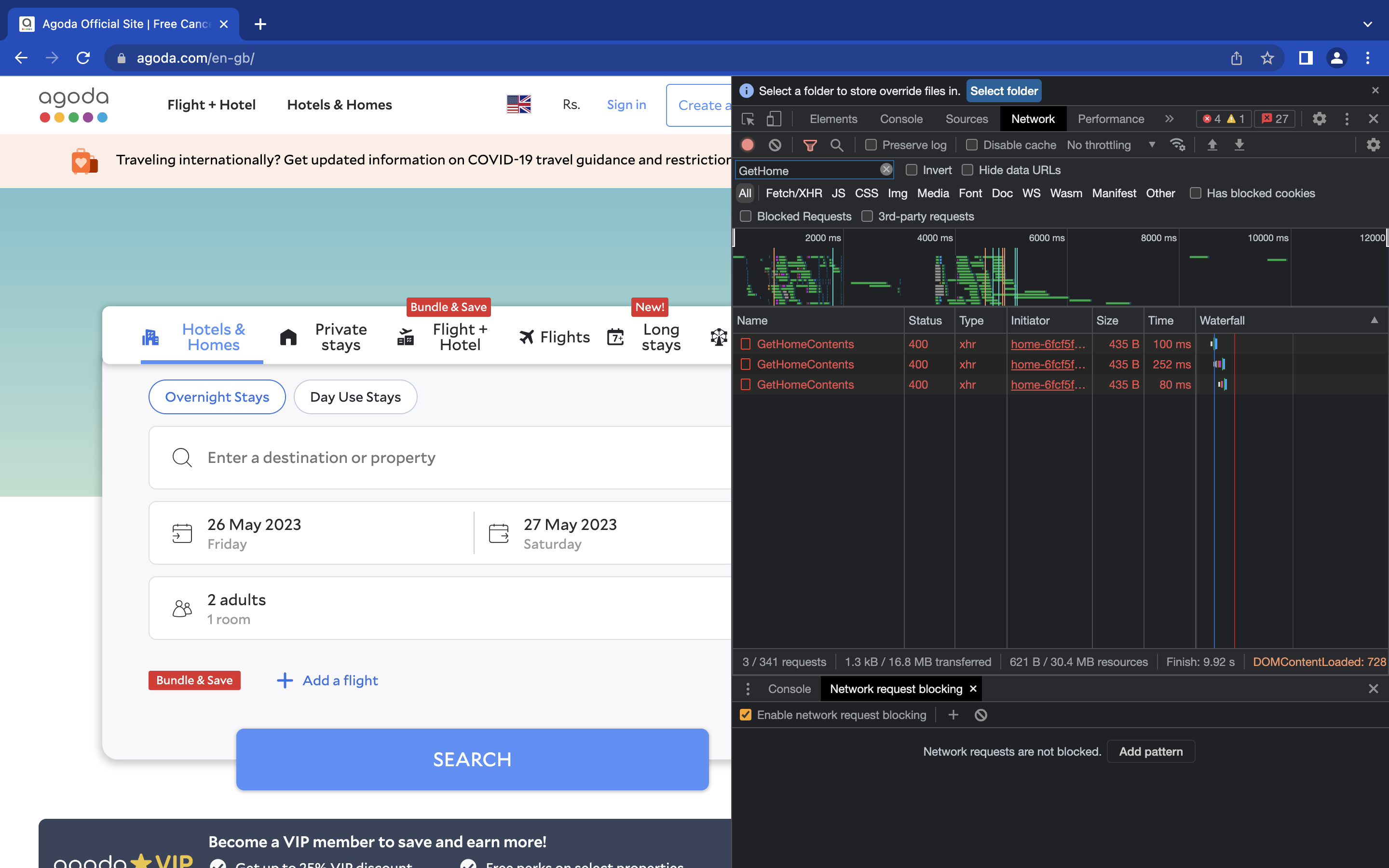This screenshot has height=868, width=1389.
Task: Select the first GetHomeContents row checkbox
Action: [746, 344]
